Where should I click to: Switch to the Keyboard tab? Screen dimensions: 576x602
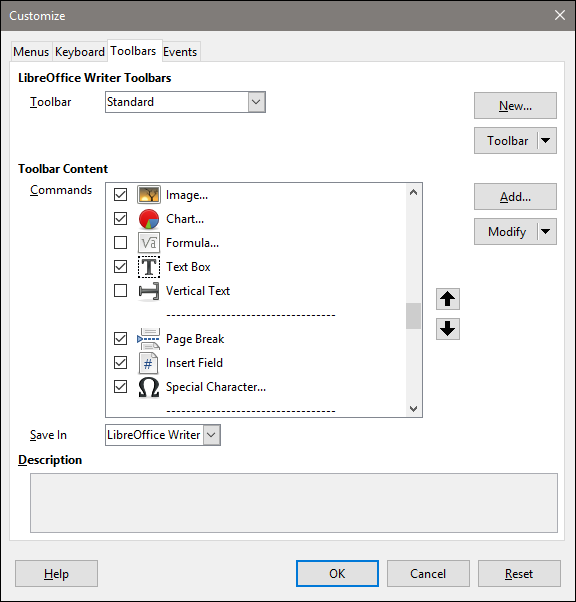(x=80, y=52)
